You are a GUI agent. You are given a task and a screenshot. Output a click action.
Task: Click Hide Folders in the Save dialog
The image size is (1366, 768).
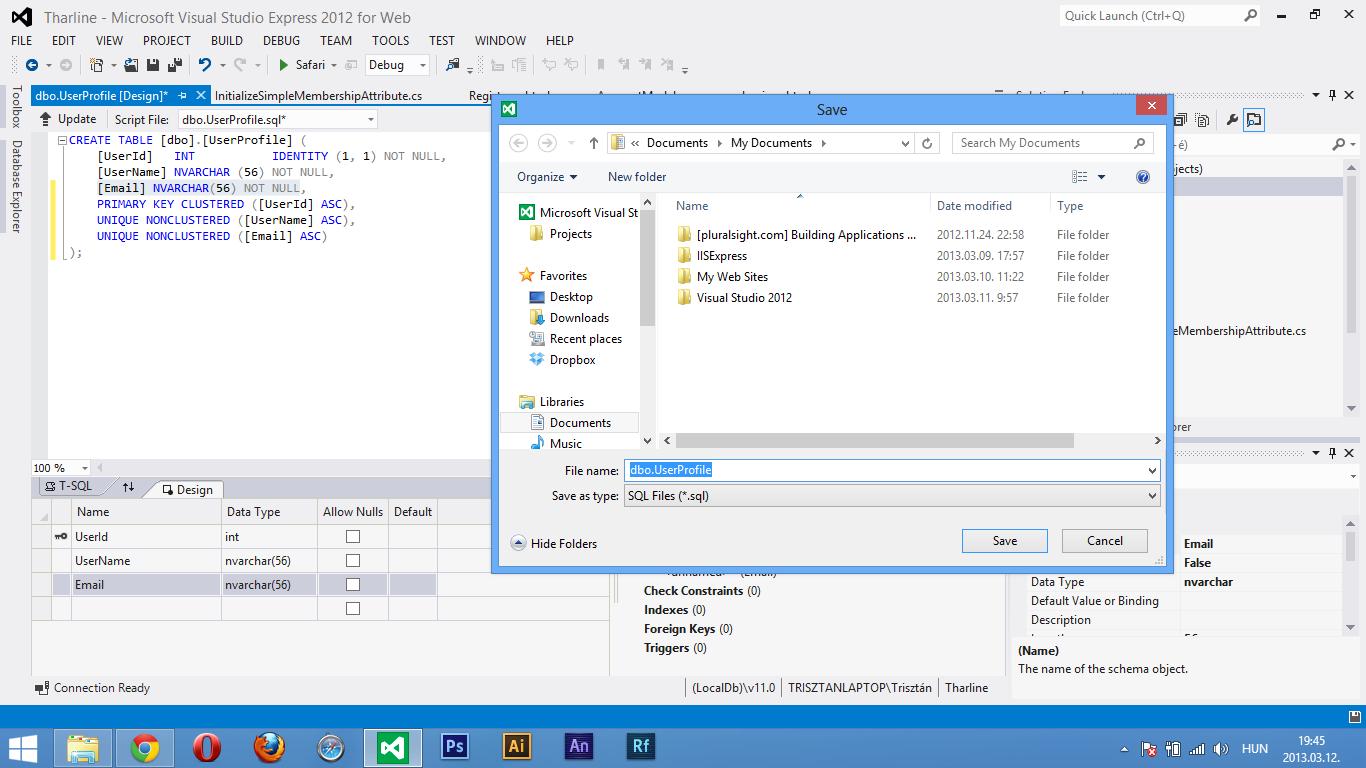(x=553, y=544)
